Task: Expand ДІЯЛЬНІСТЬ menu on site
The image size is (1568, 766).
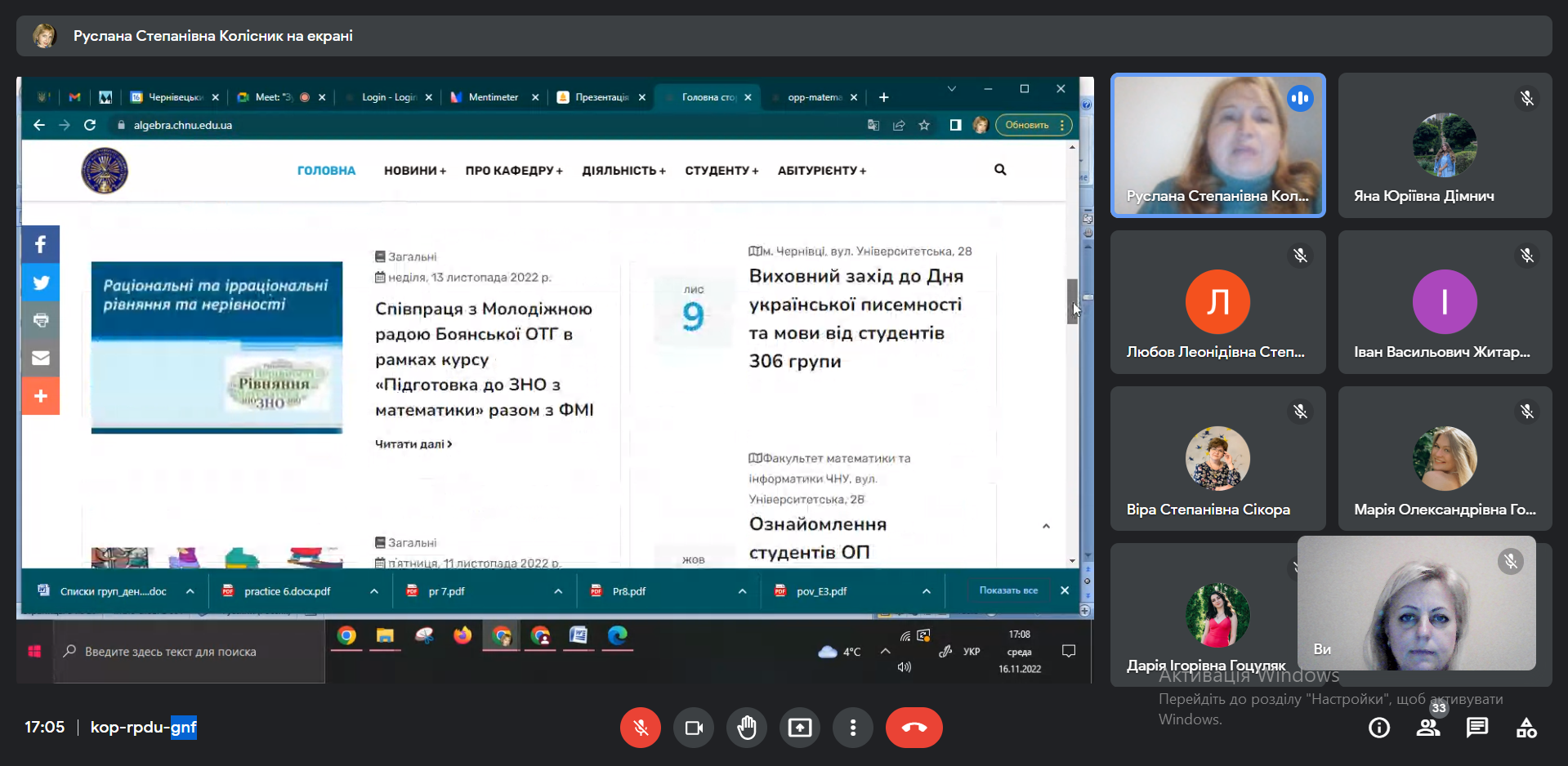Action: (623, 171)
